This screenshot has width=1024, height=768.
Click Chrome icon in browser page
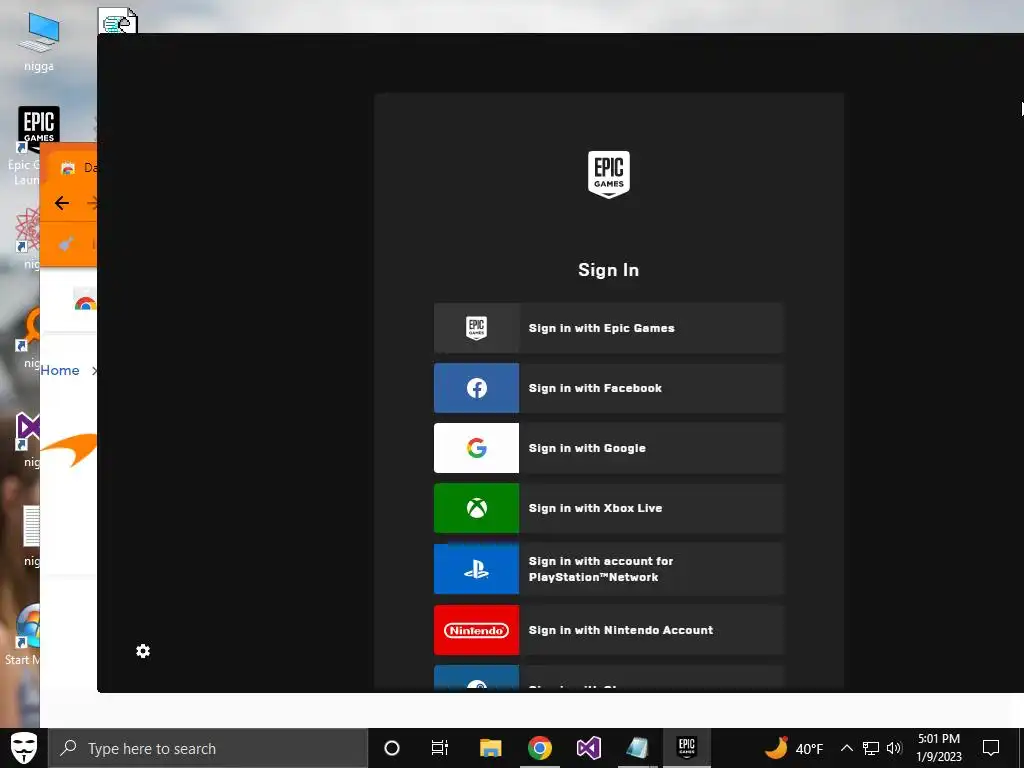(x=86, y=302)
